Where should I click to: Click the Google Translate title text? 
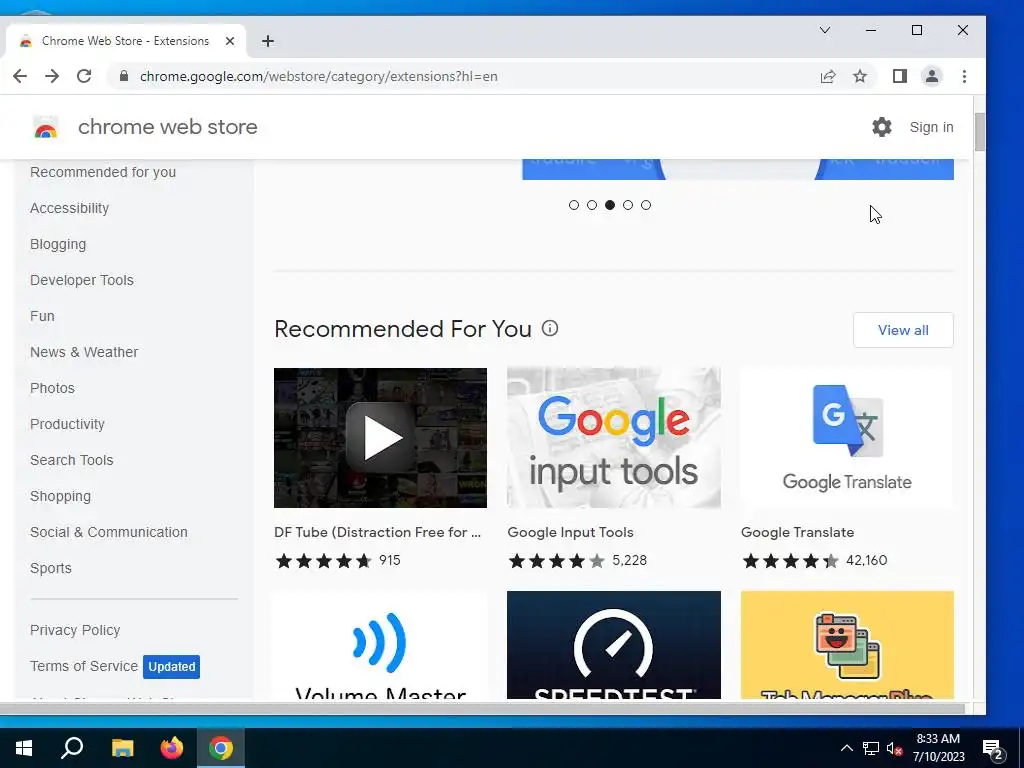click(797, 532)
